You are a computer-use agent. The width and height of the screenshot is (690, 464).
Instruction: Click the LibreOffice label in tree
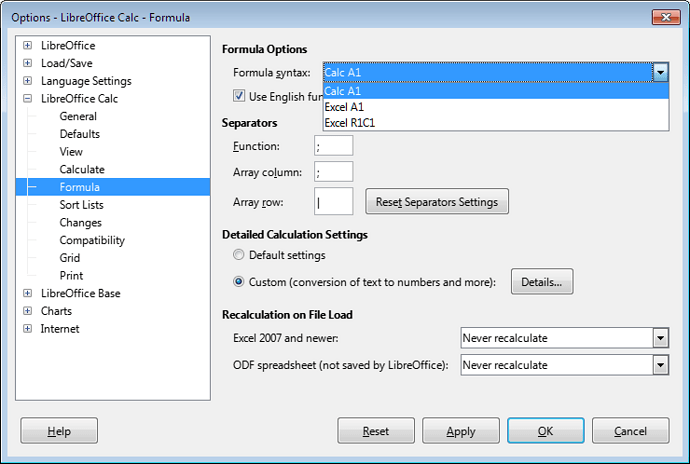tap(68, 45)
